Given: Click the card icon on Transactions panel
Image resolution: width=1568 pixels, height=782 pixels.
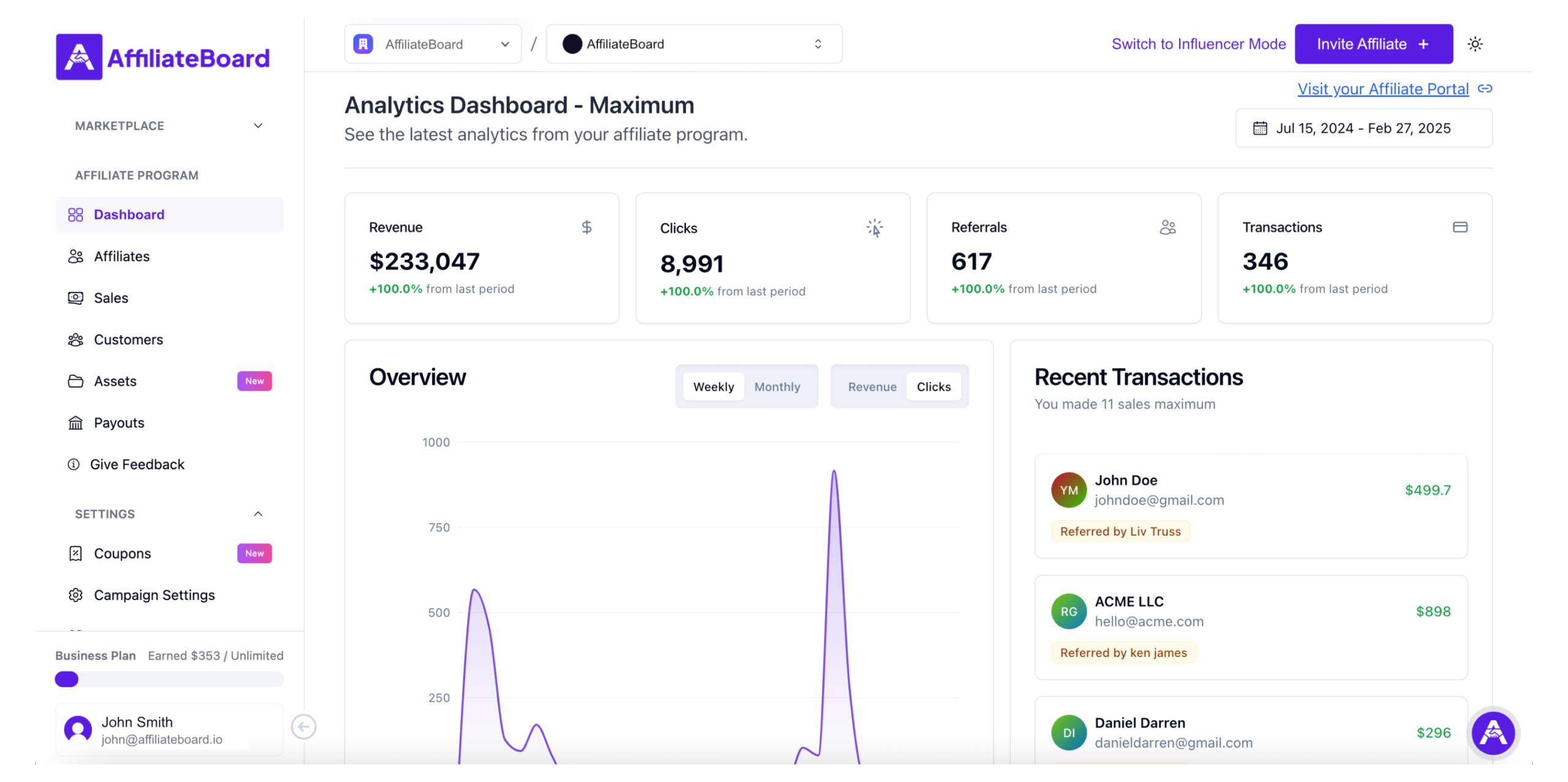Looking at the screenshot, I should [x=1460, y=227].
